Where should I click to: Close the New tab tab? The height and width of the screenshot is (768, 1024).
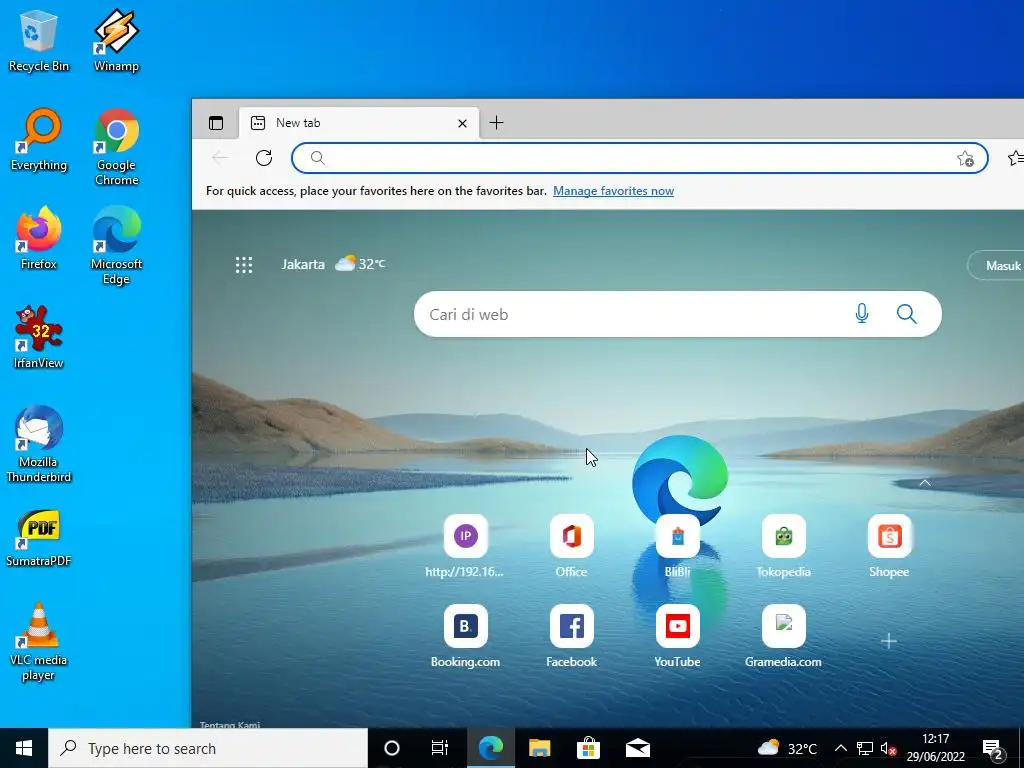tap(462, 123)
